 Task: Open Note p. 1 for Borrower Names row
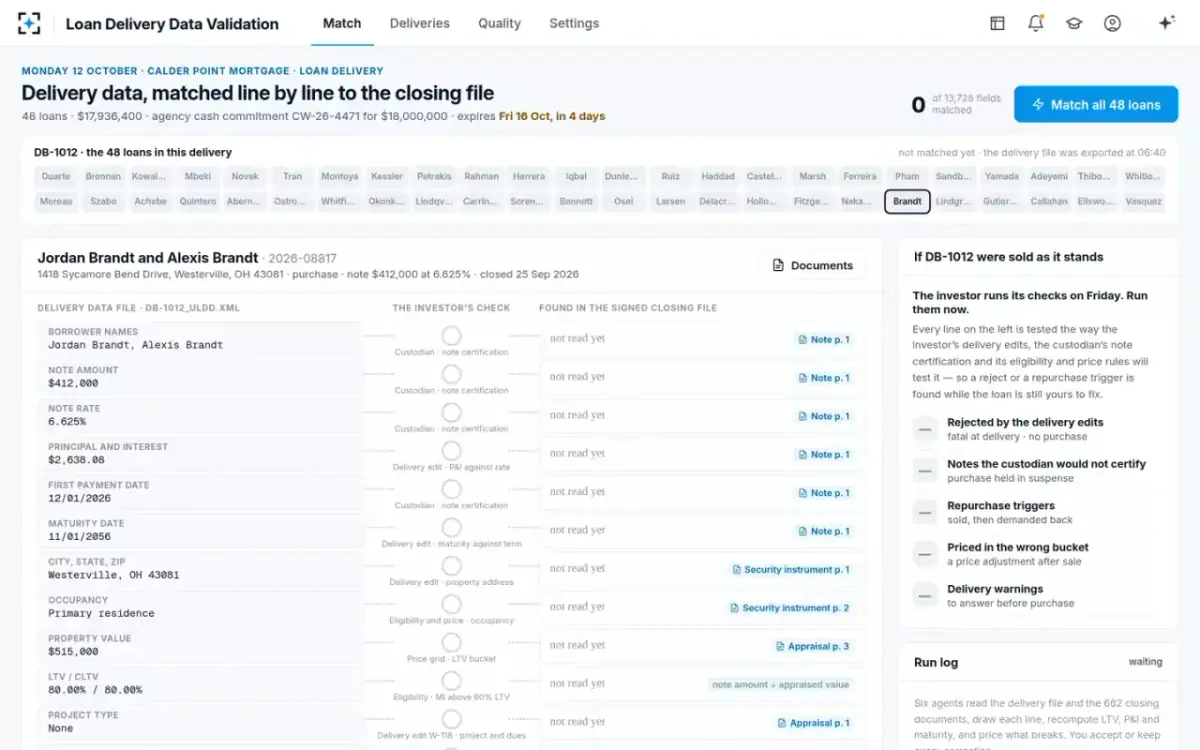pos(824,340)
